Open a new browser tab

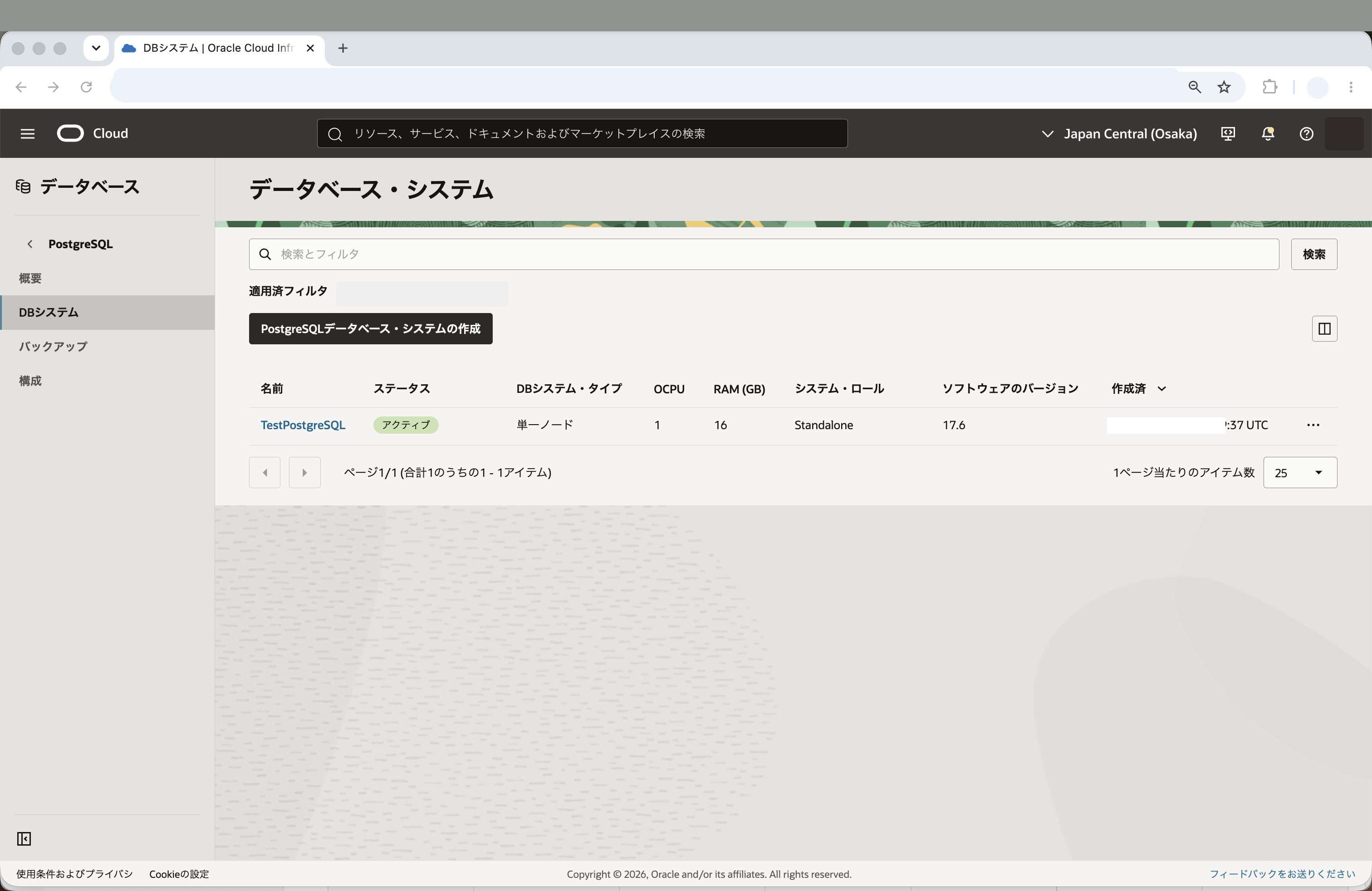point(343,49)
